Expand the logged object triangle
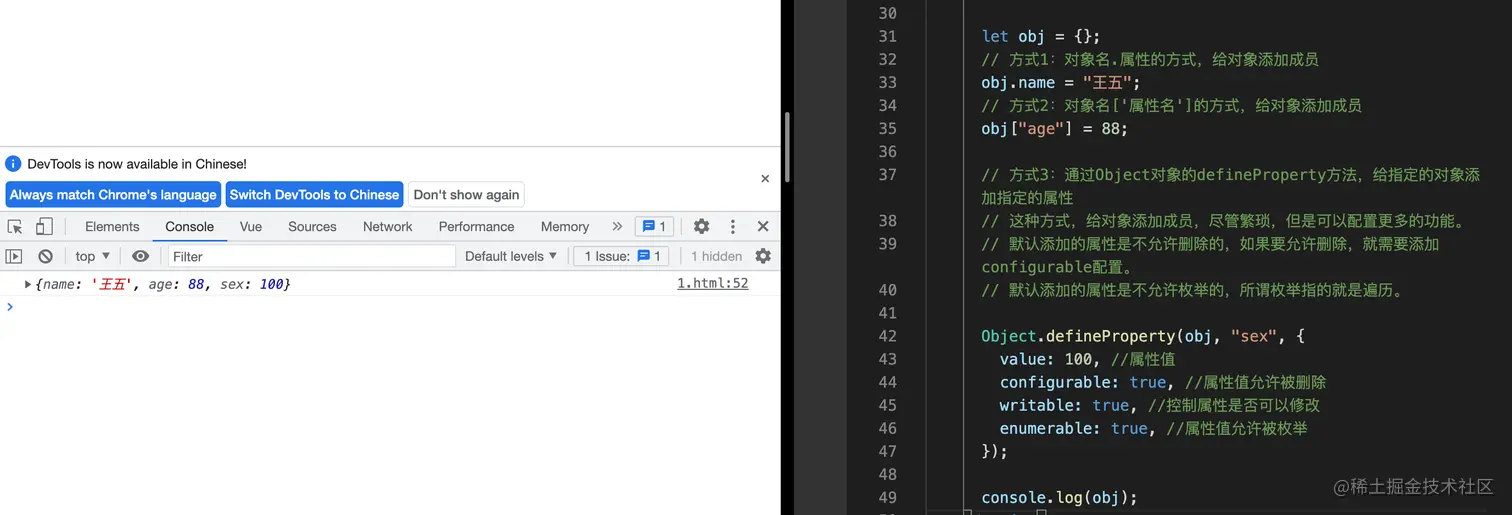 click(28, 285)
